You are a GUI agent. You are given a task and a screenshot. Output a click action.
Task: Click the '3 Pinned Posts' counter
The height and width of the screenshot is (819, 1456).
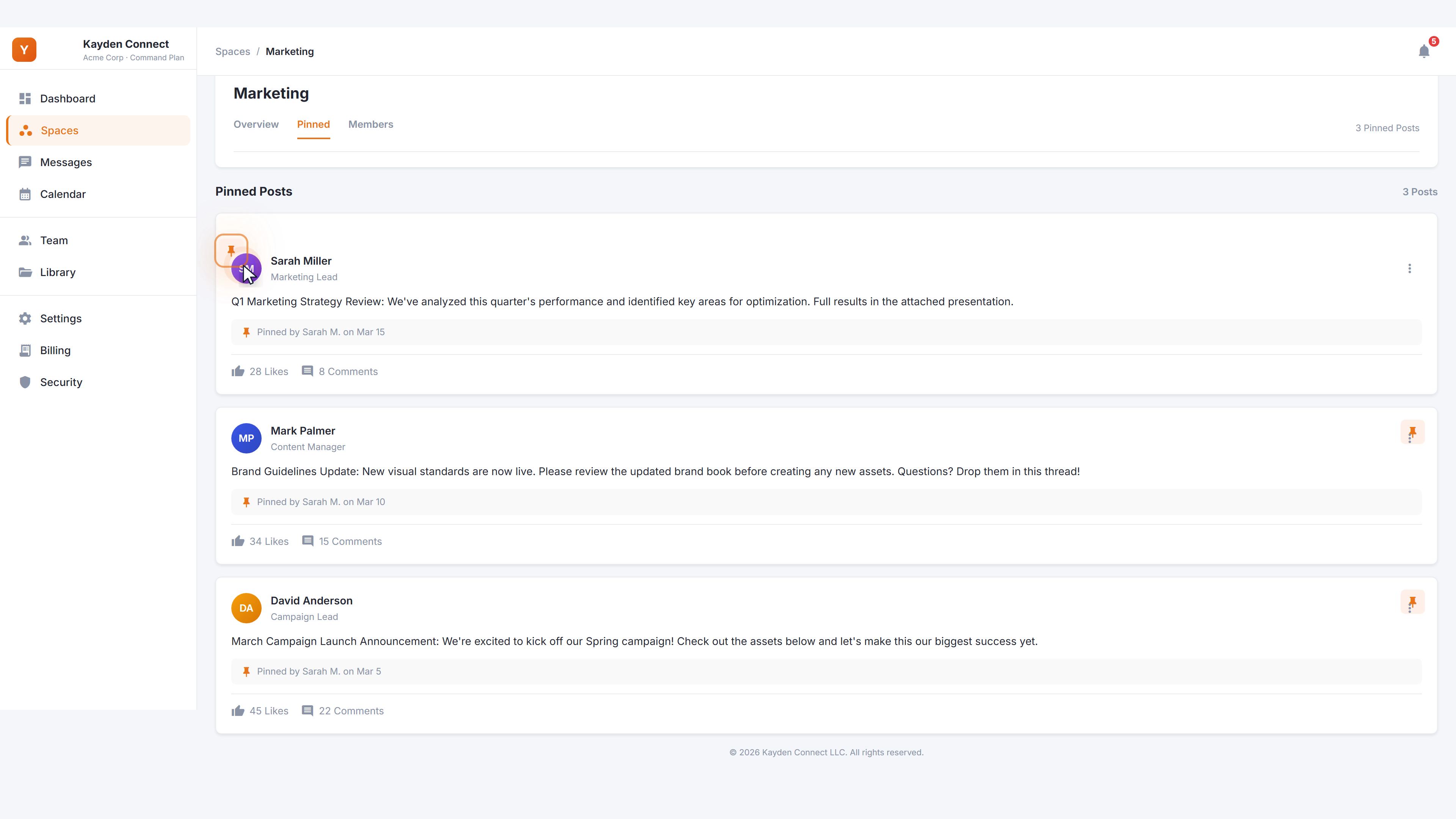[x=1387, y=128]
